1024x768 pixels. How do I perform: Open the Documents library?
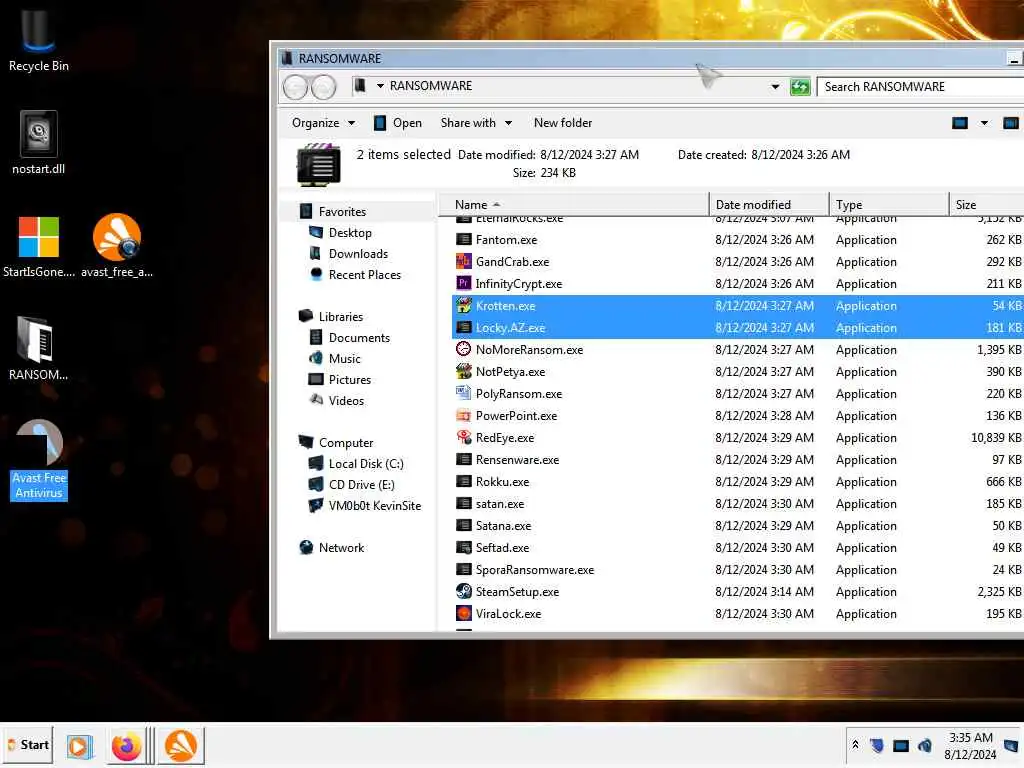(349, 338)
